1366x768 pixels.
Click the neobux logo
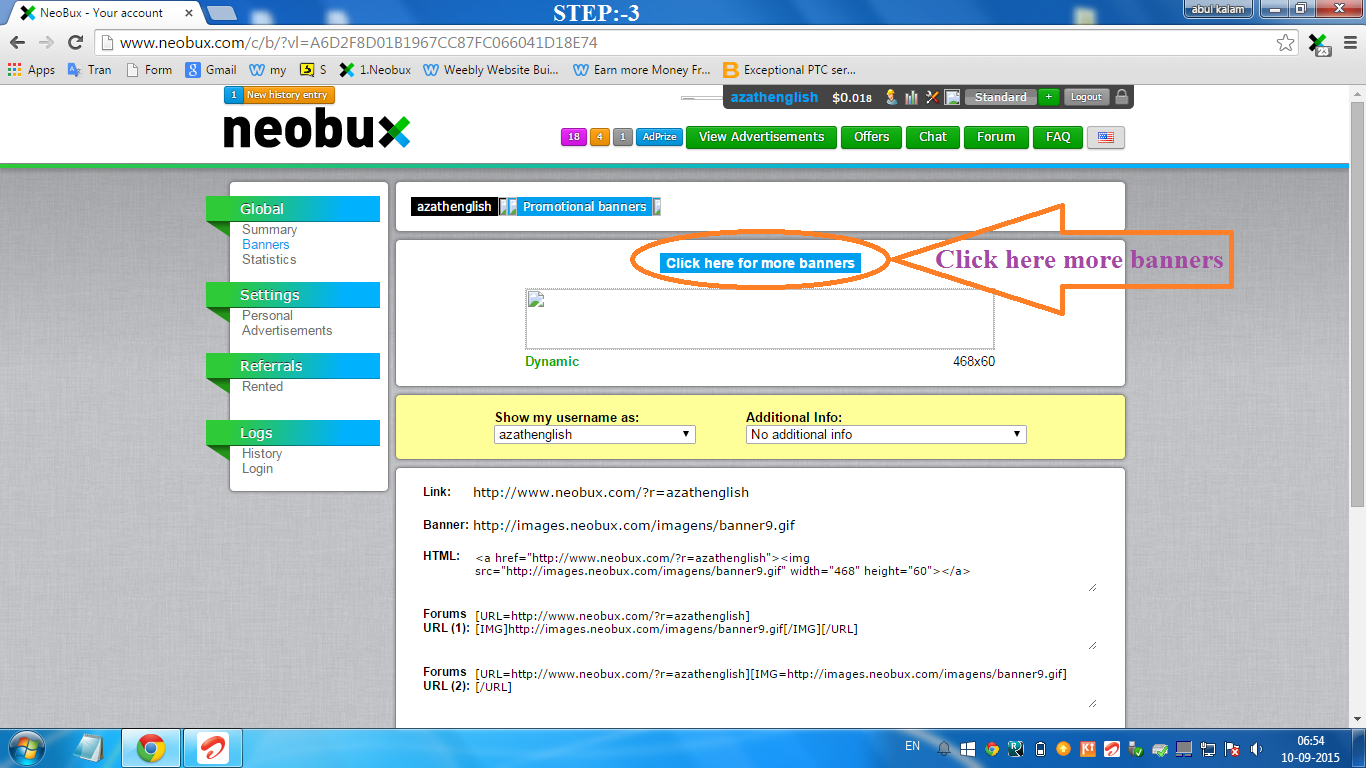tap(317, 129)
